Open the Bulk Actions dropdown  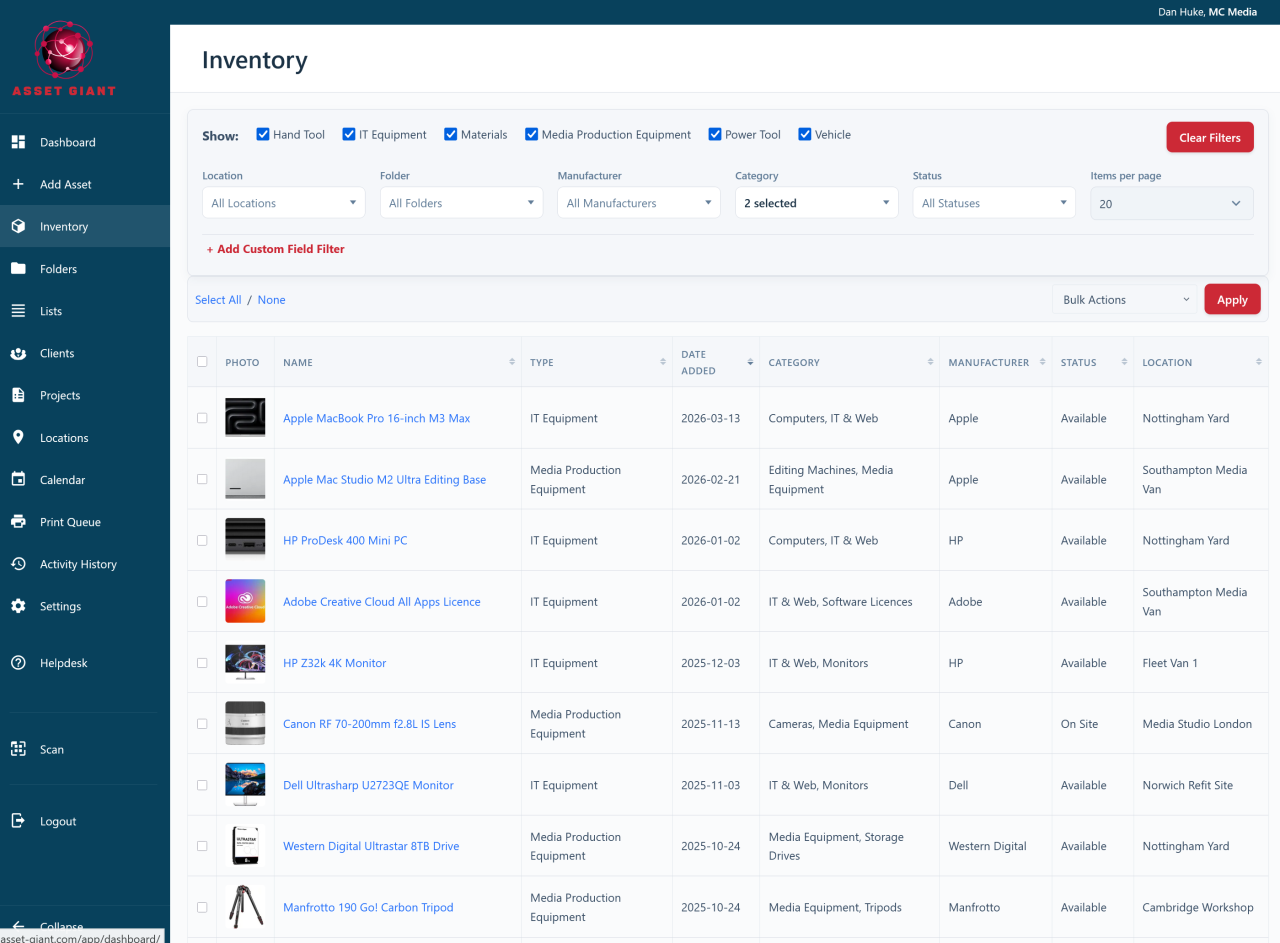tap(1125, 299)
